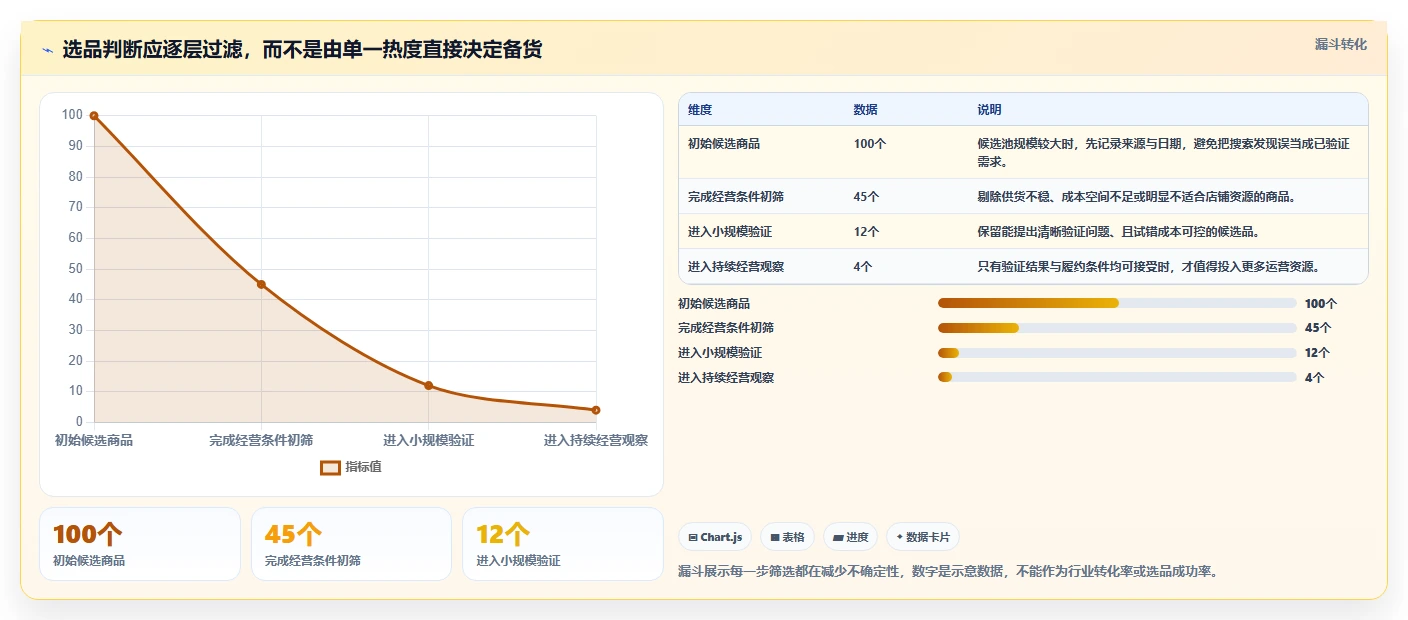Click the 100个 value beside the progress bar
The image size is (1408, 620).
click(1321, 303)
